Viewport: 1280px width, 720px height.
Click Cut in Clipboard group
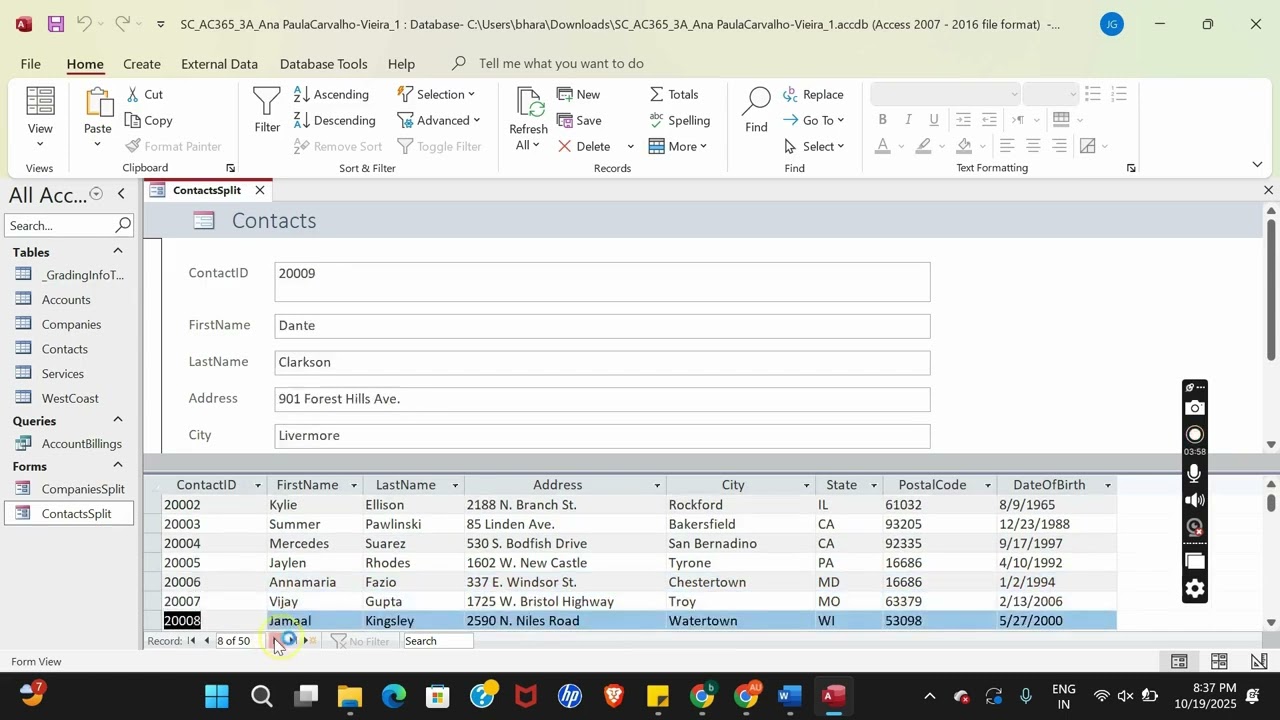click(x=144, y=94)
